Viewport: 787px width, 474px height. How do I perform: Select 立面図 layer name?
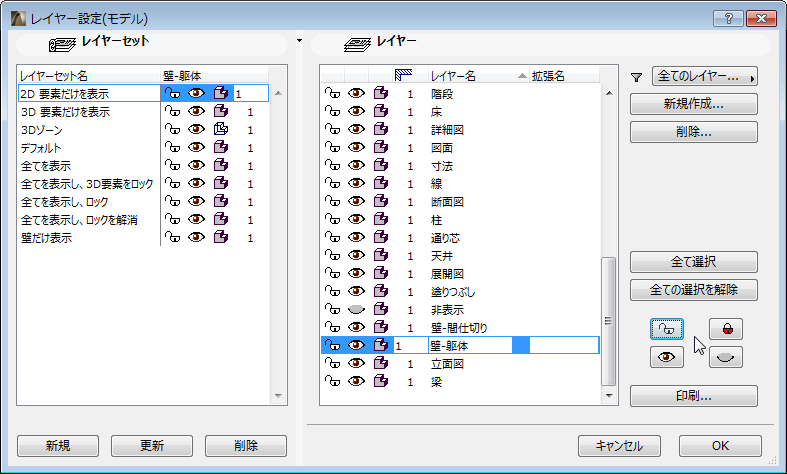click(x=447, y=364)
